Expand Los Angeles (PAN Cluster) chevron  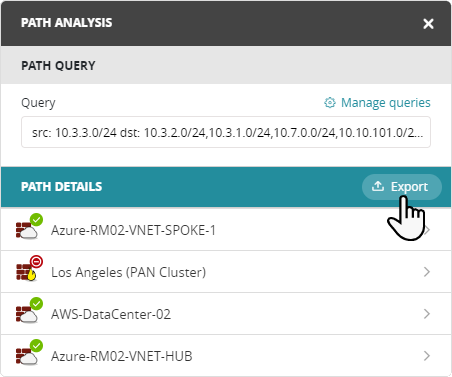pos(427,272)
